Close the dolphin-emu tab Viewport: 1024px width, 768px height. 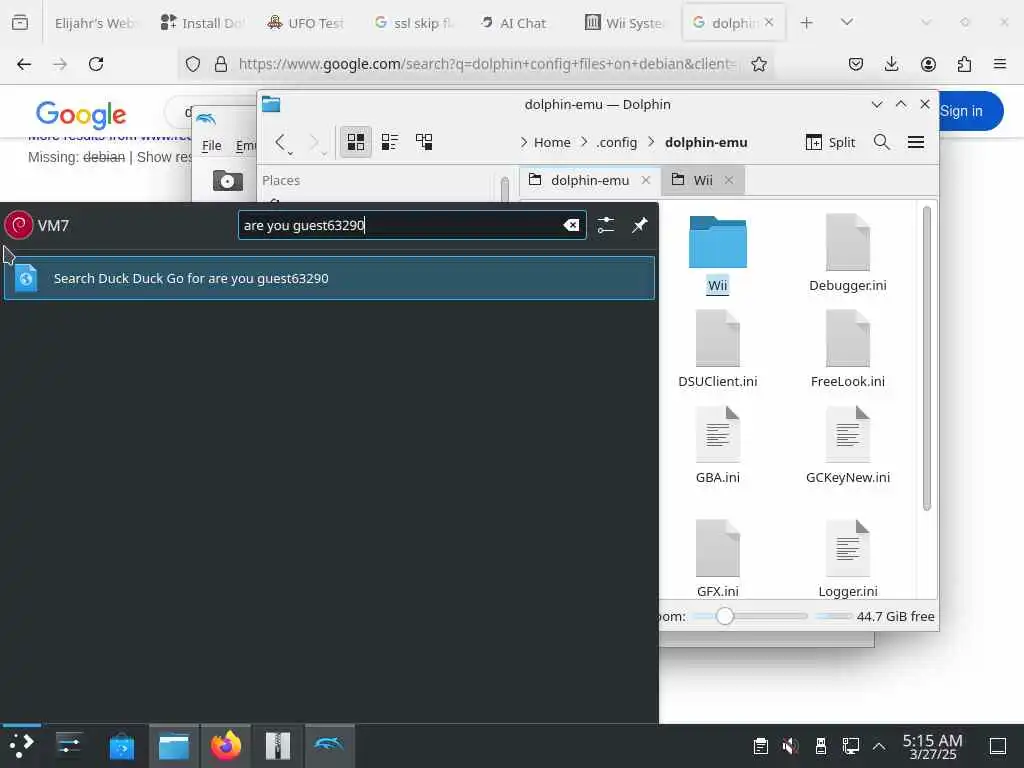[646, 180]
